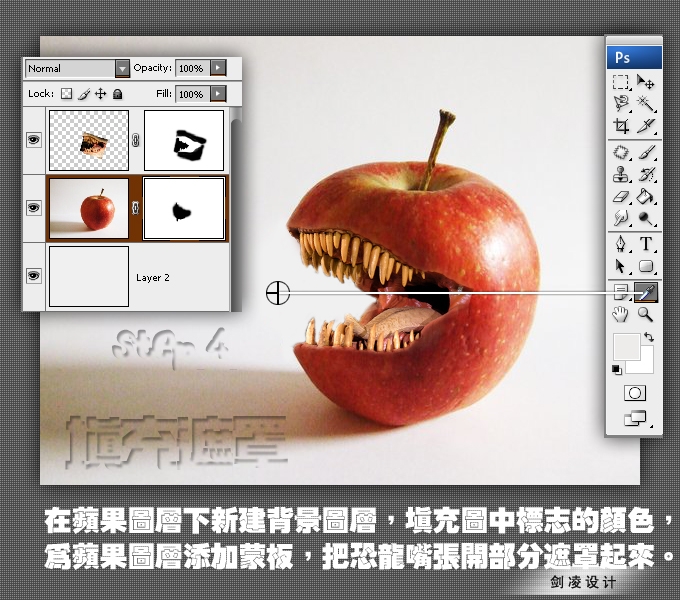Select the dinosaur mouth layer mask thumbnail

click(x=184, y=140)
